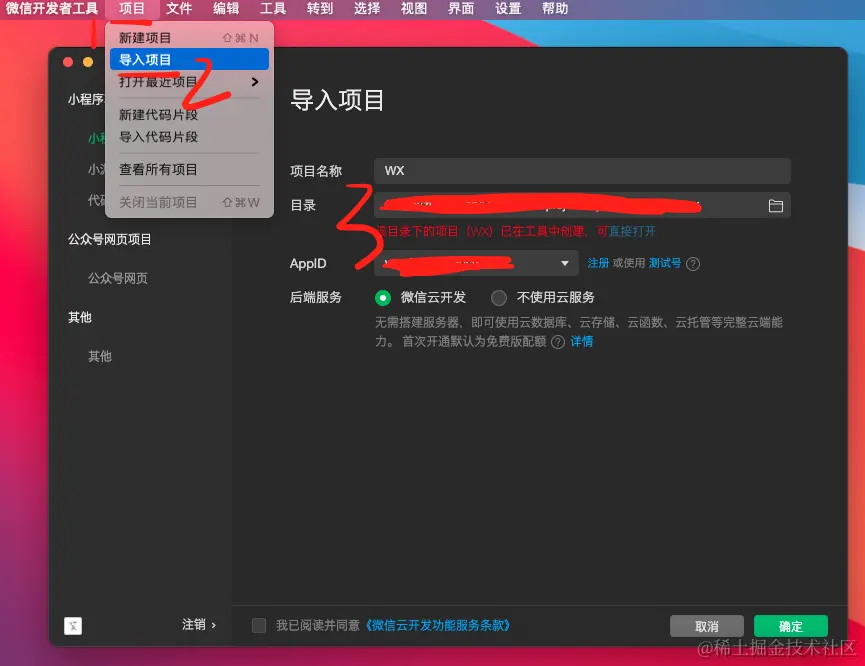This screenshot has height=666, width=865.
Task: Click help icon beside 免费版配额
Action: [558, 342]
